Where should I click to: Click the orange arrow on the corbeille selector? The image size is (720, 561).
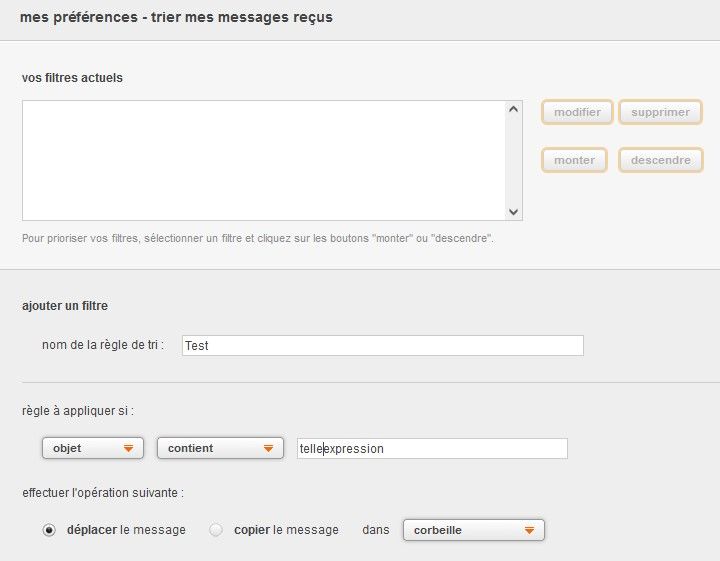[x=529, y=530]
